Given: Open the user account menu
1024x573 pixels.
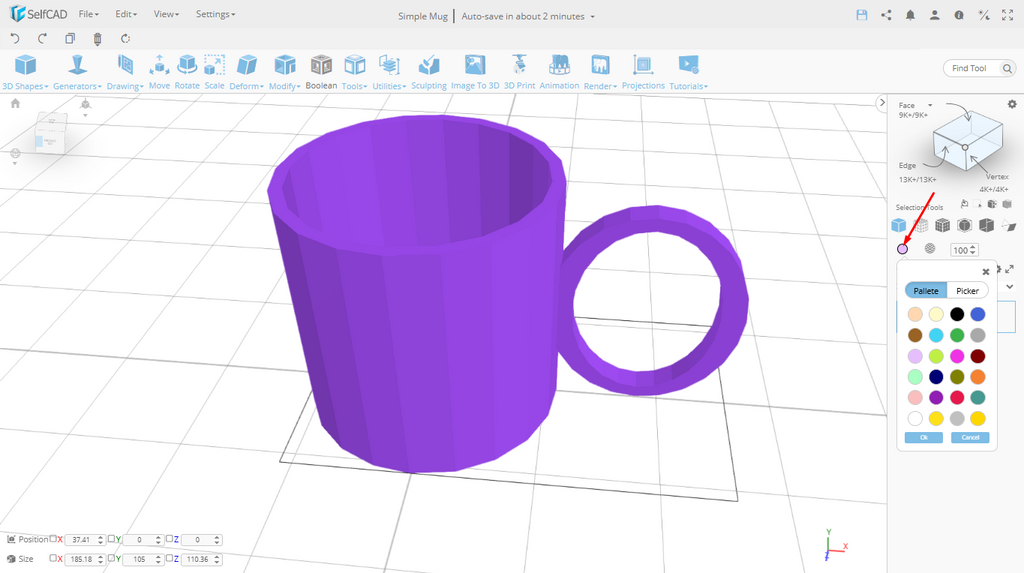Looking at the screenshot, I should pyautogui.click(x=935, y=15).
